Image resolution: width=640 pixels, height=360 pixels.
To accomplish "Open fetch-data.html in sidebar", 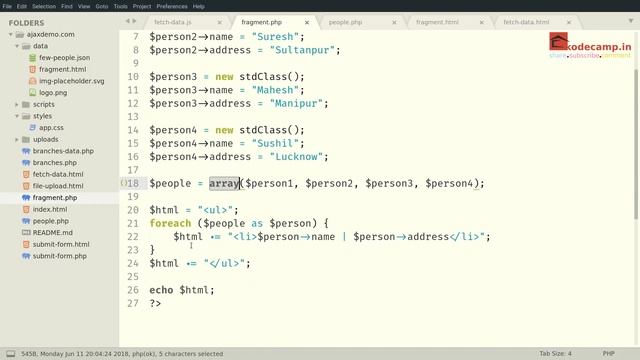I will click(x=58, y=174).
